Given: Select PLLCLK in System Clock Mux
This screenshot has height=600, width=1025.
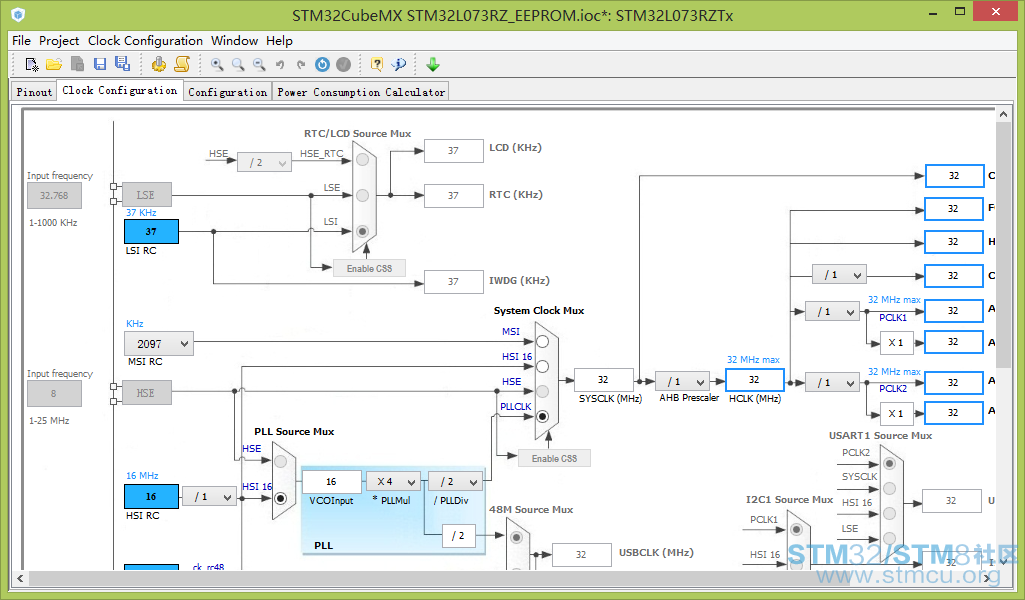Looking at the screenshot, I should 543,416.
